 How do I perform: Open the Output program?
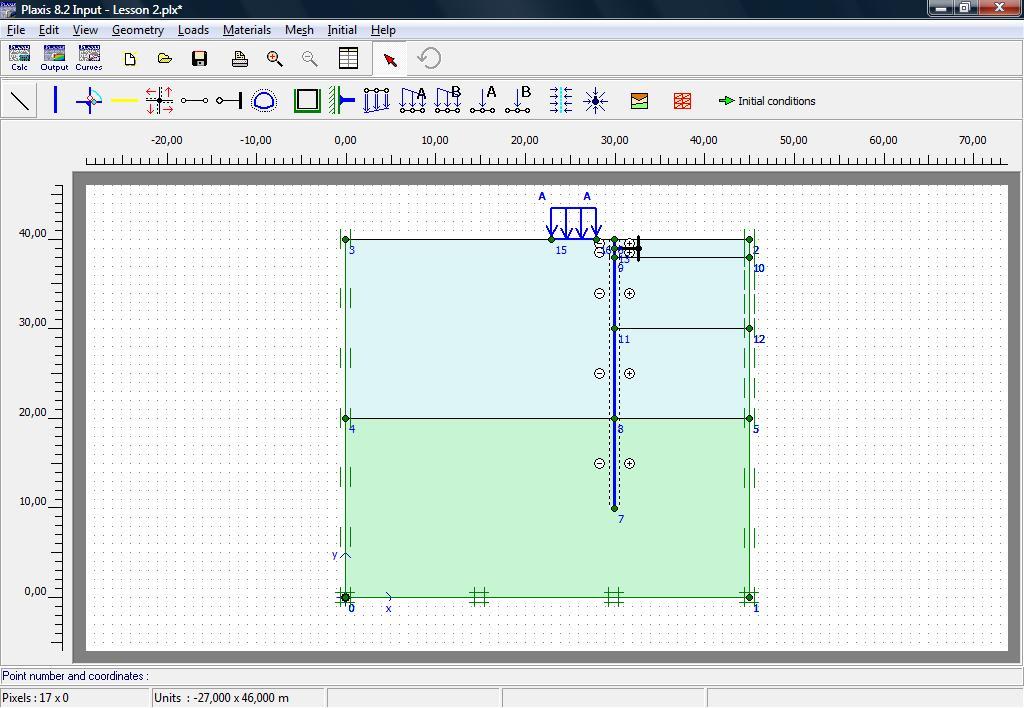[x=54, y=57]
